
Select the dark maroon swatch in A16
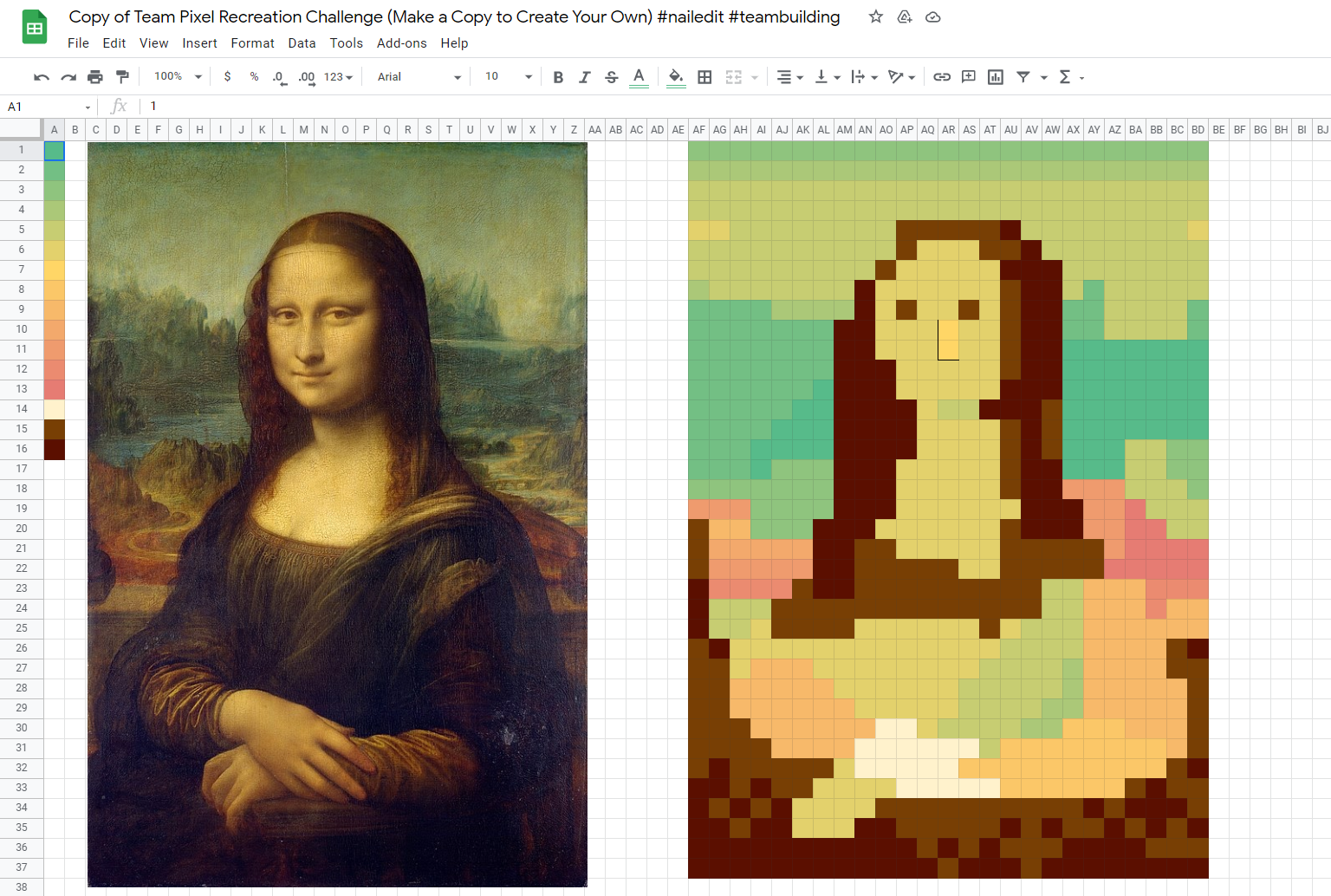pos(54,449)
